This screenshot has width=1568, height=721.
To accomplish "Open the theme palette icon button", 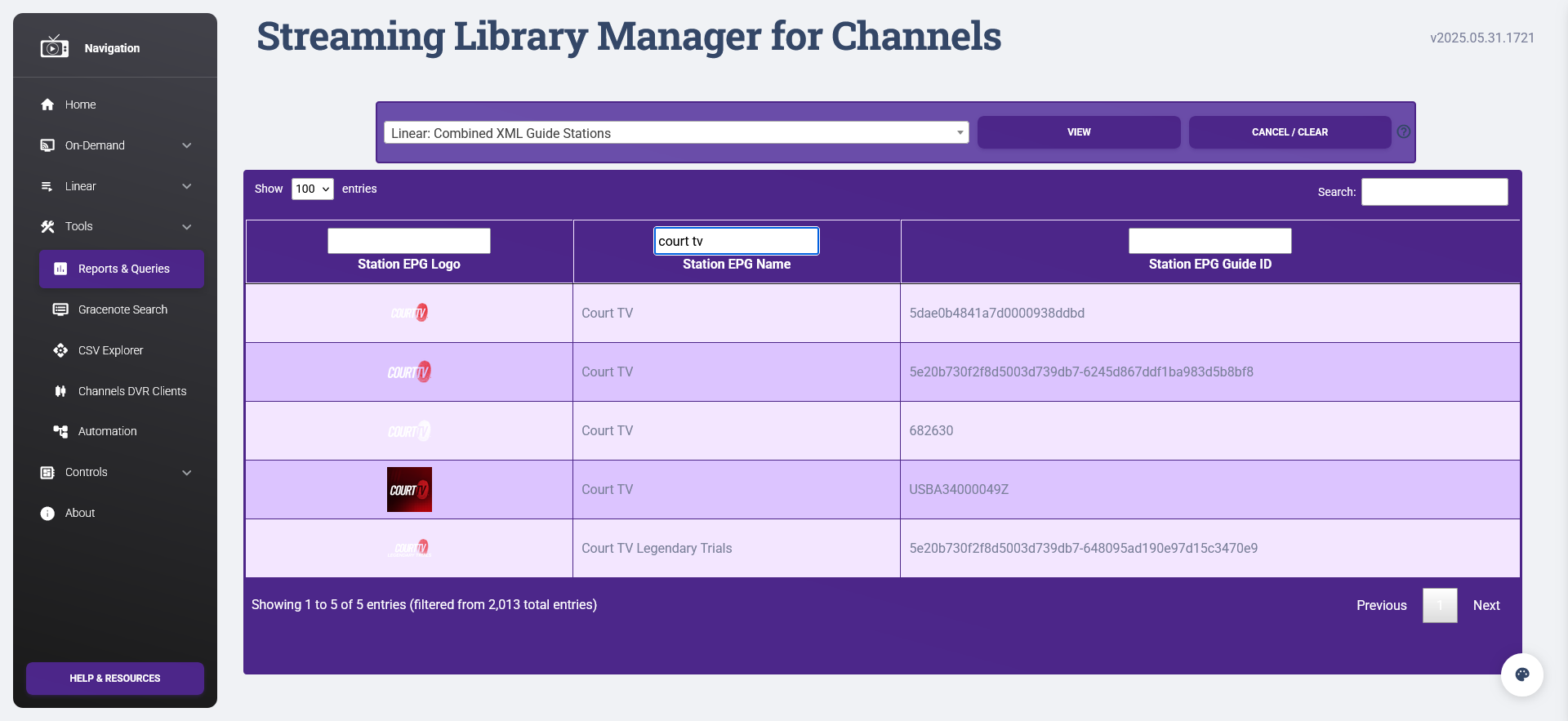I will click(1521, 674).
